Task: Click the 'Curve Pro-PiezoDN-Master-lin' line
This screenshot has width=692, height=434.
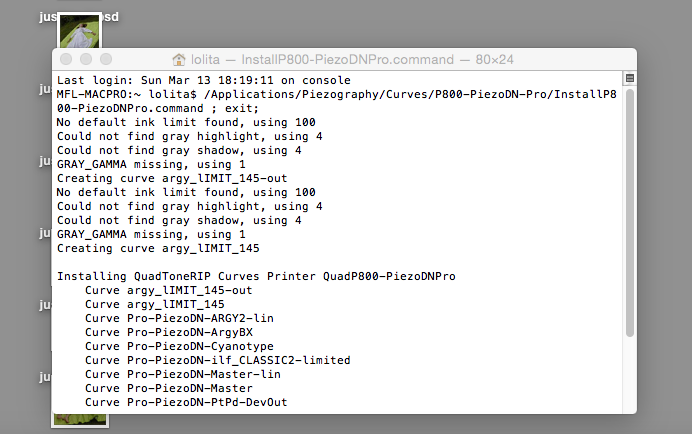Action: (182, 374)
